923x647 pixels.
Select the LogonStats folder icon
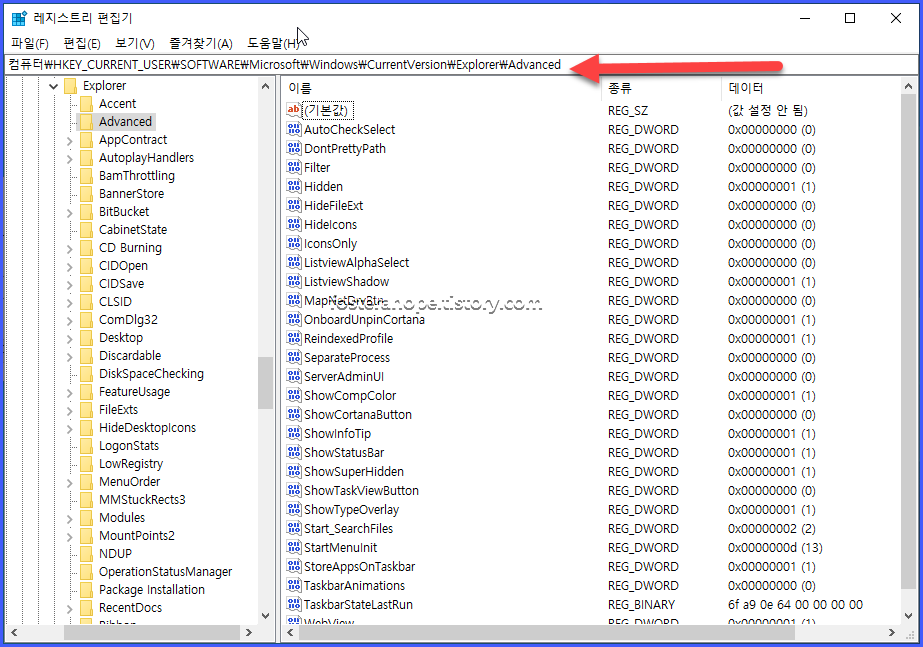(87, 446)
